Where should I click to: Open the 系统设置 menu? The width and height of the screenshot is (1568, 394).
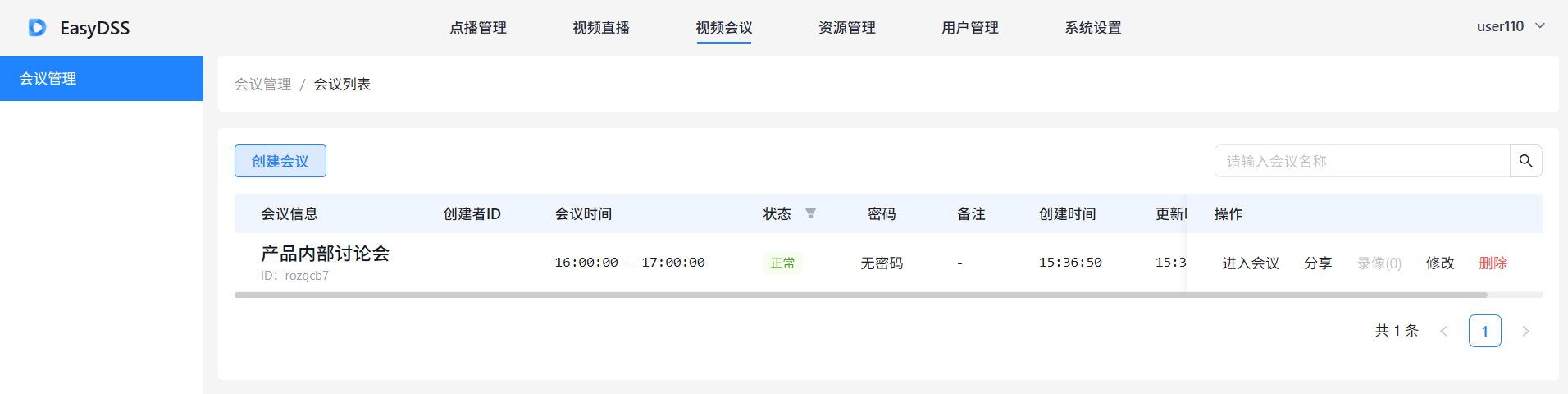pyautogui.click(x=1093, y=28)
